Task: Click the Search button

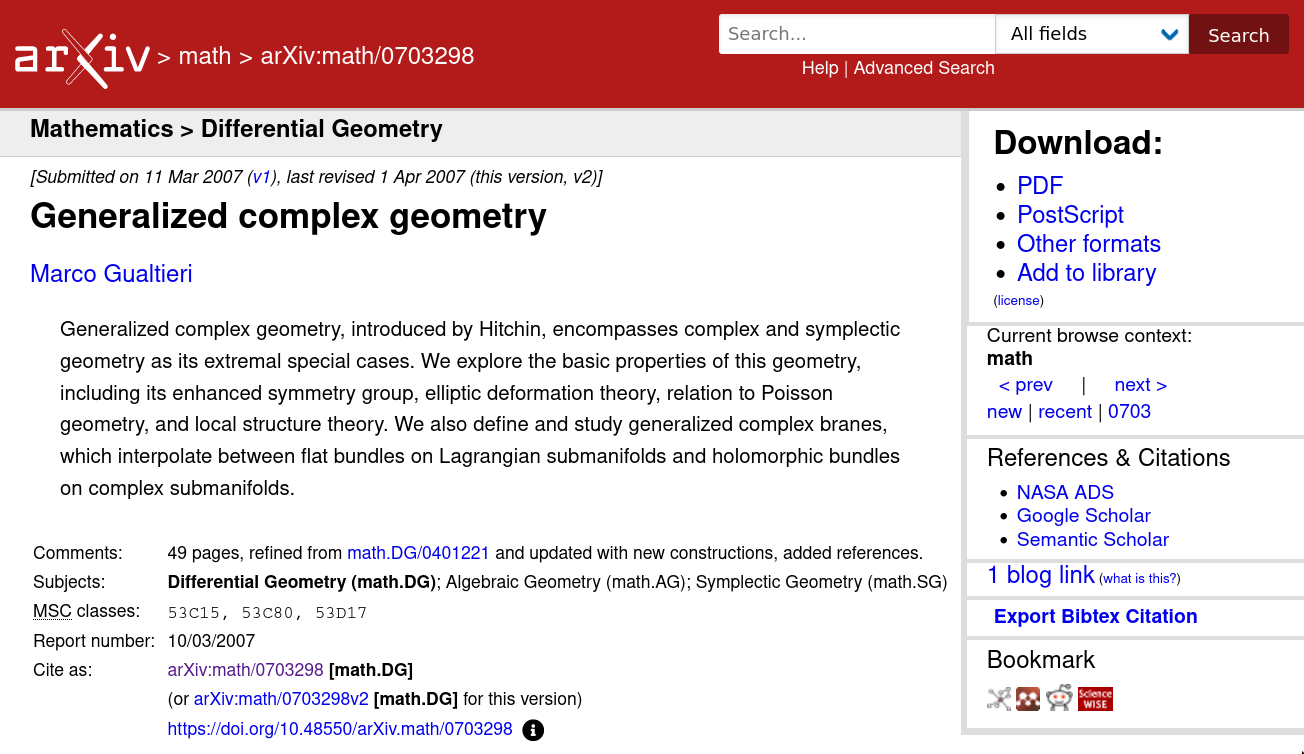Action: [x=1238, y=35]
